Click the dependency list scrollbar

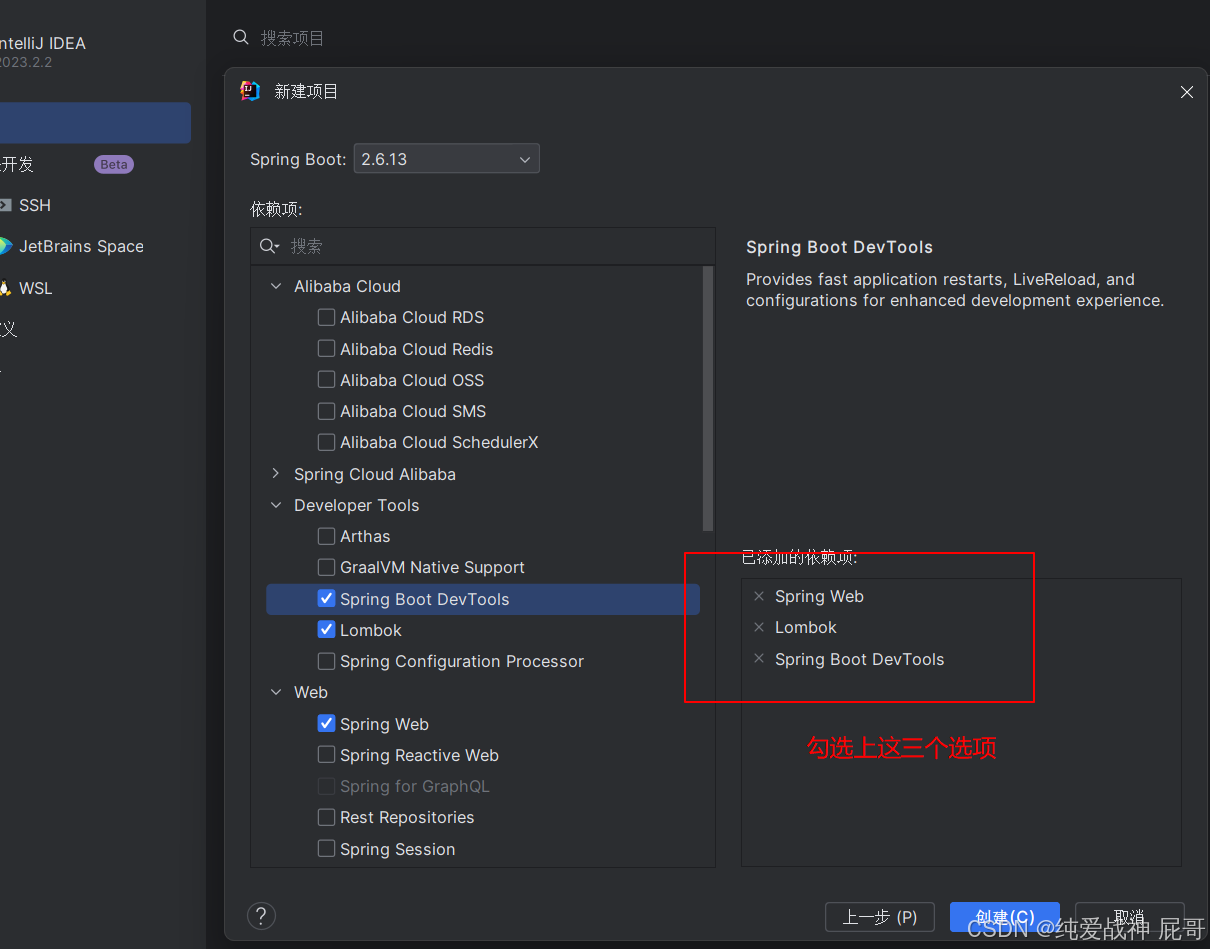pyautogui.click(x=708, y=398)
